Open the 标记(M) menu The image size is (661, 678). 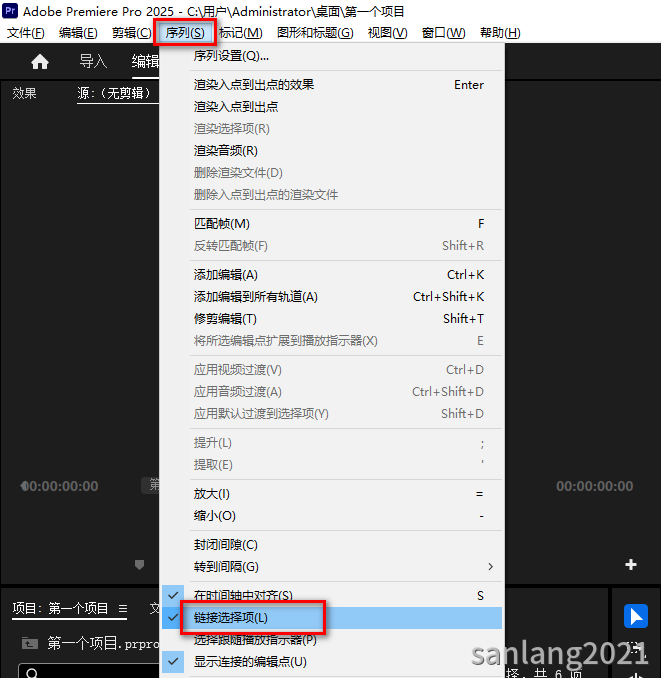[240, 33]
